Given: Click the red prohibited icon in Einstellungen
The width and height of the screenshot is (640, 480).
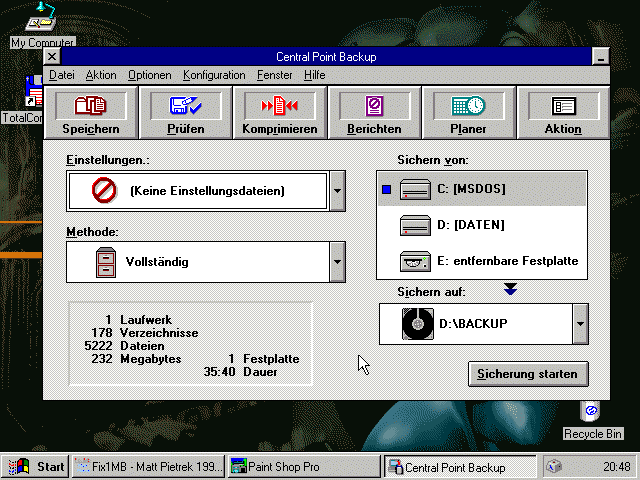Looking at the screenshot, I should click(104, 190).
